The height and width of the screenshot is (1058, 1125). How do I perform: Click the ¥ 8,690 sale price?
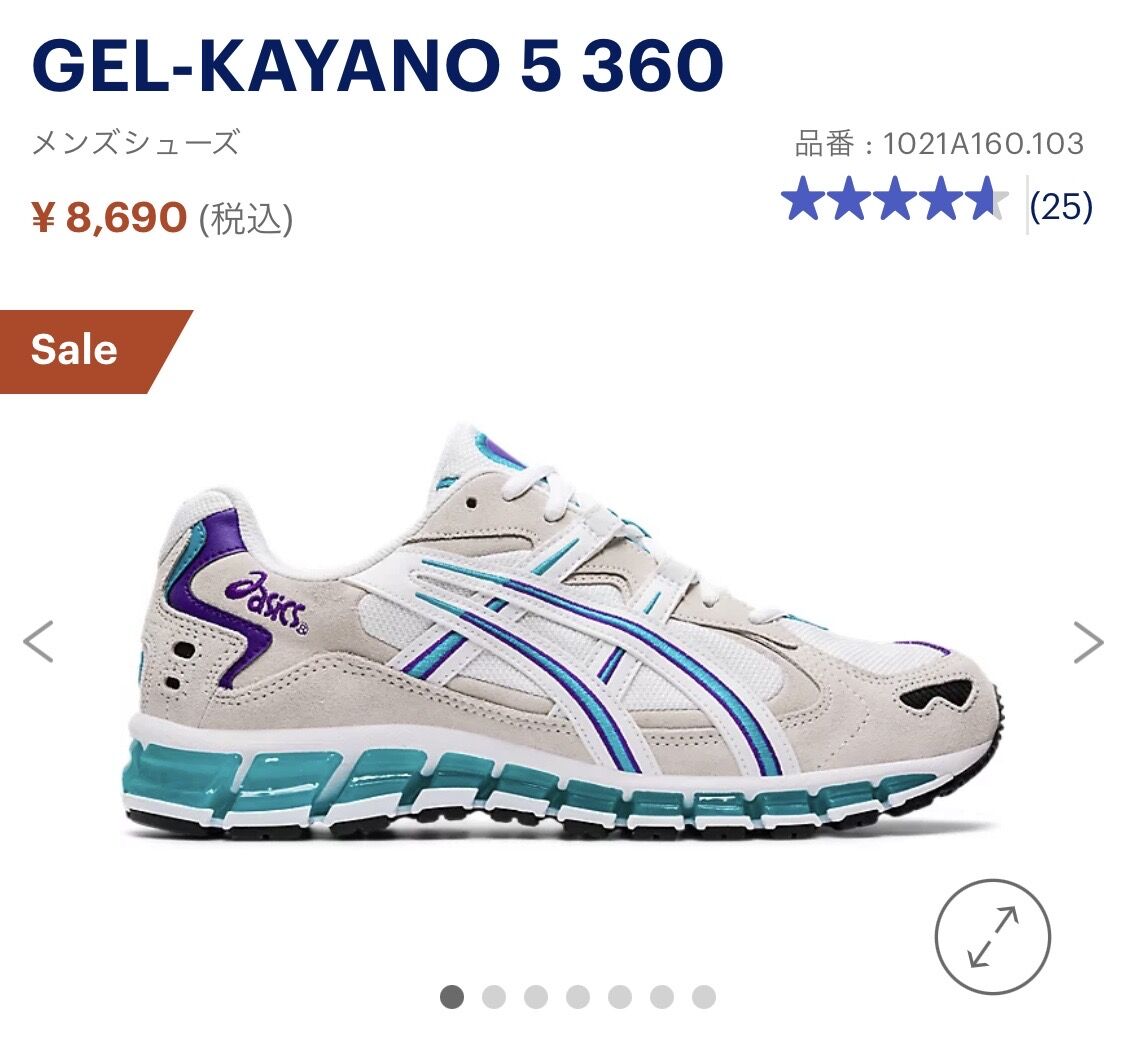coord(109,217)
